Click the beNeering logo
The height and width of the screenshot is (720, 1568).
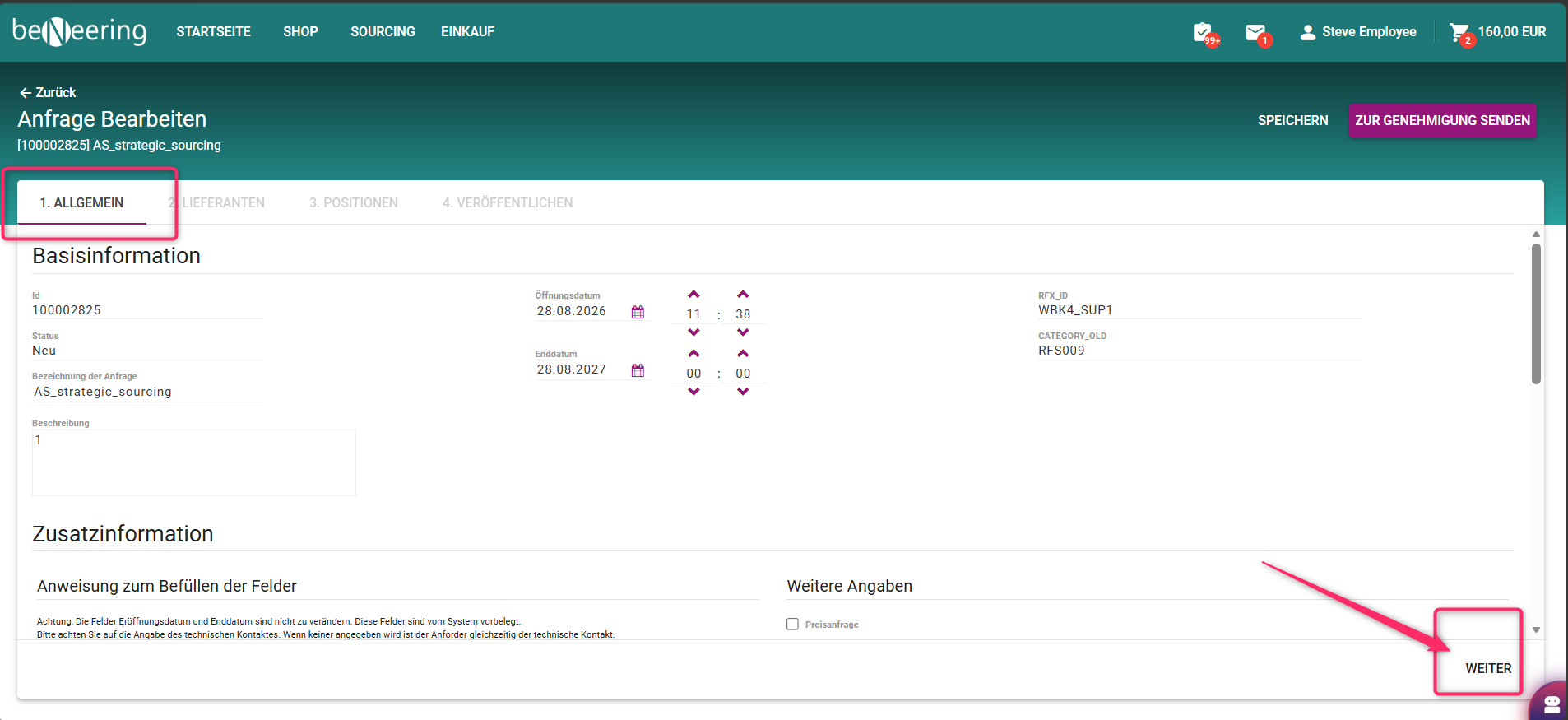(80, 31)
